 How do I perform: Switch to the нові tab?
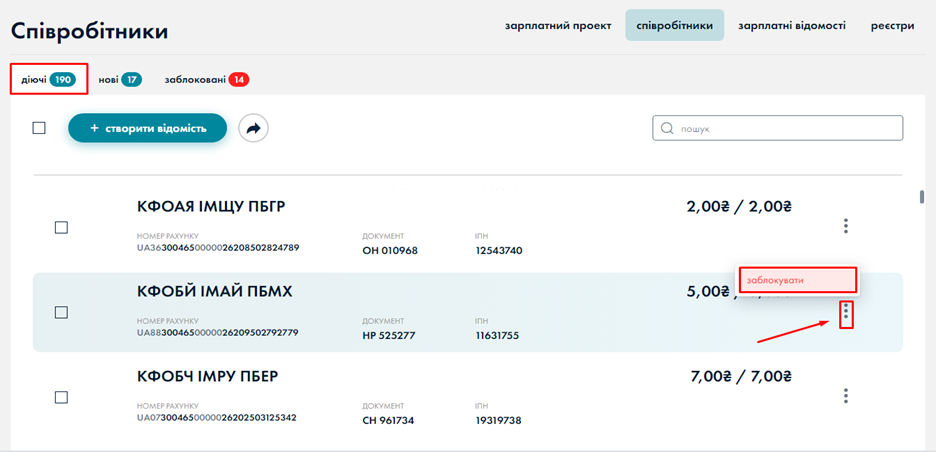(x=119, y=79)
